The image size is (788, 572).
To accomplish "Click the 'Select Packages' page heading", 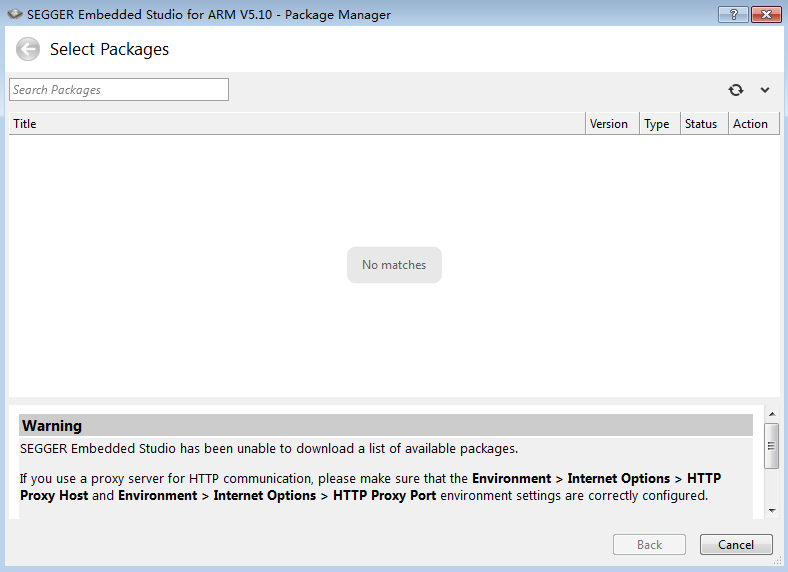I will pyautogui.click(x=109, y=49).
